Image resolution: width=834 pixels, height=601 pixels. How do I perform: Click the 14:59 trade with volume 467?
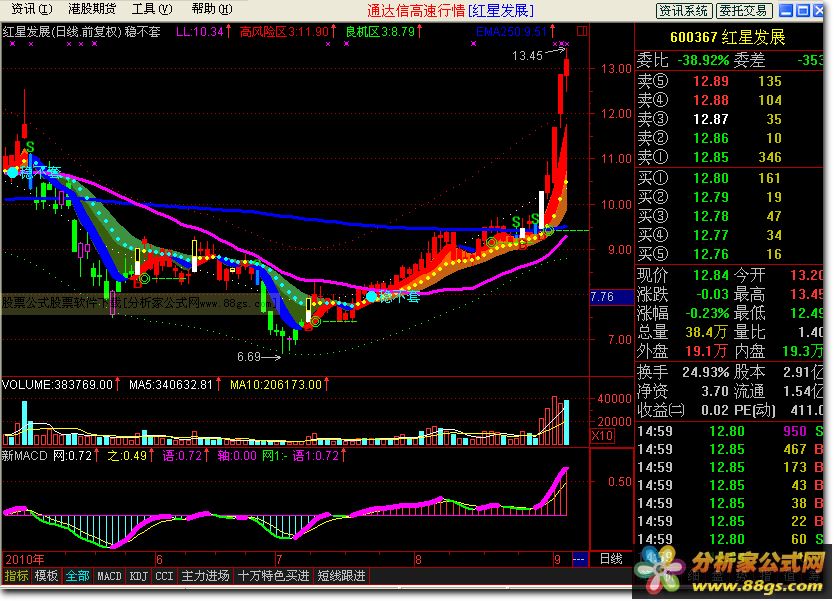point(730,450)
